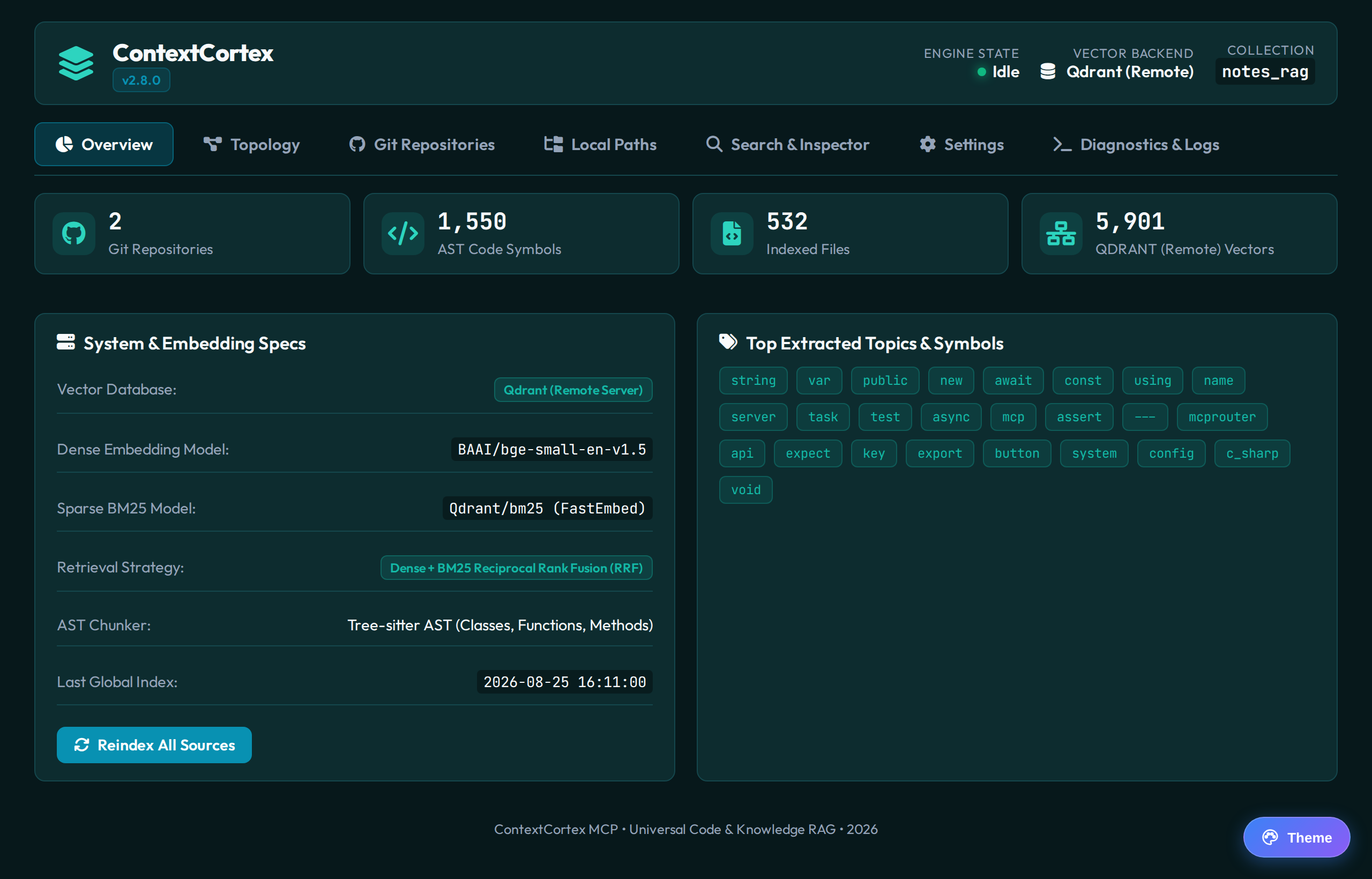Click the Qdrant/bm25 (FastEmbed) value
The image size is (1372, 879).
pyautogui.click(x=547, y=508)
